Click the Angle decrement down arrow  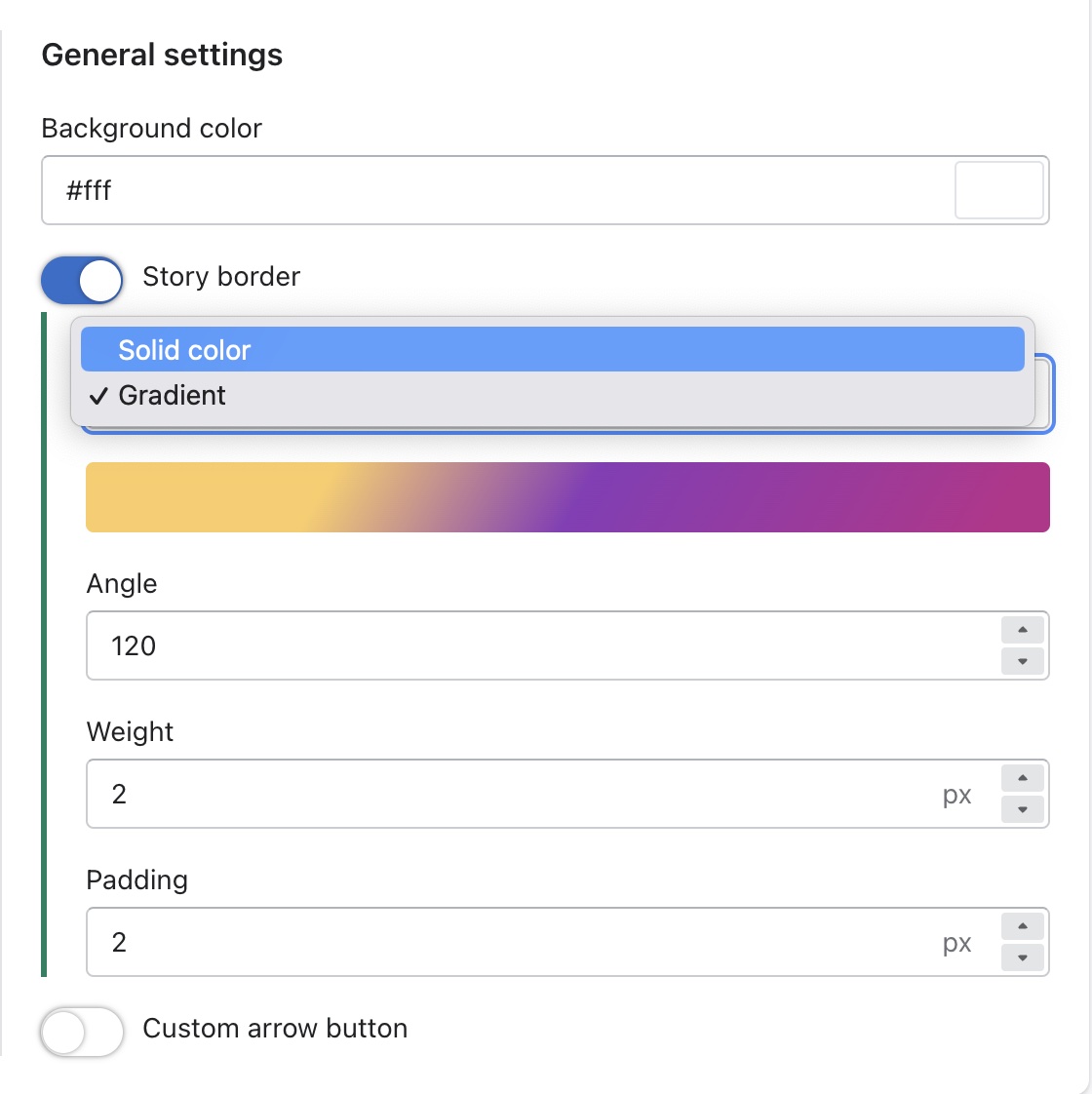pyautogui.click(x=1022, y=661)
